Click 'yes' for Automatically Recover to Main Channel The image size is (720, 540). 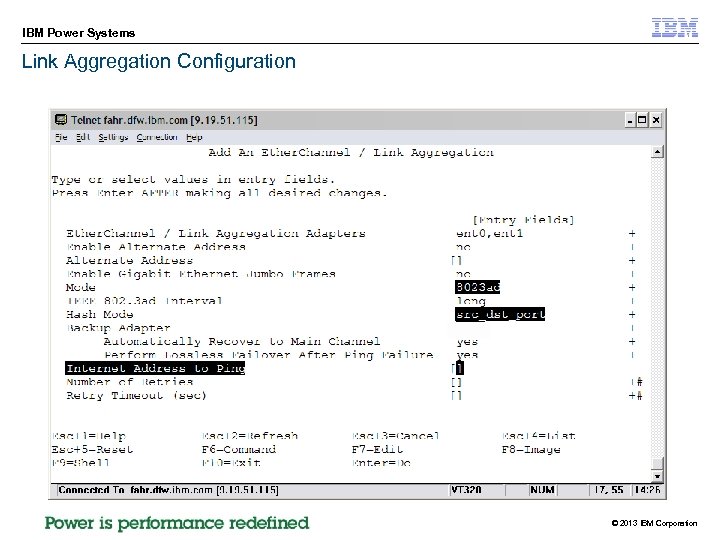click(x=467, y=342)
